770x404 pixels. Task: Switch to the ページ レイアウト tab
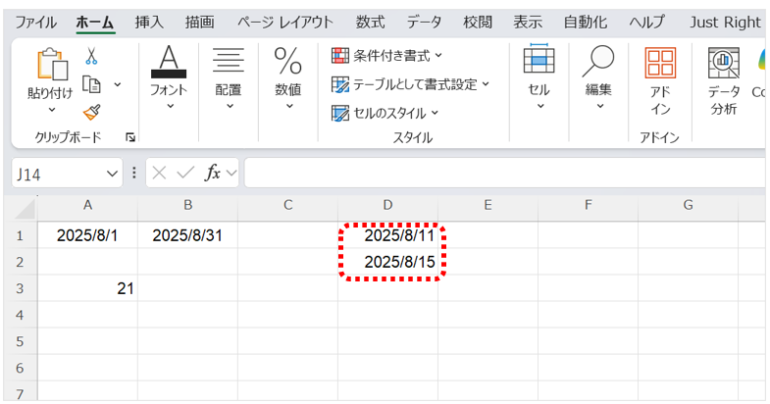[x=285, y=22]
